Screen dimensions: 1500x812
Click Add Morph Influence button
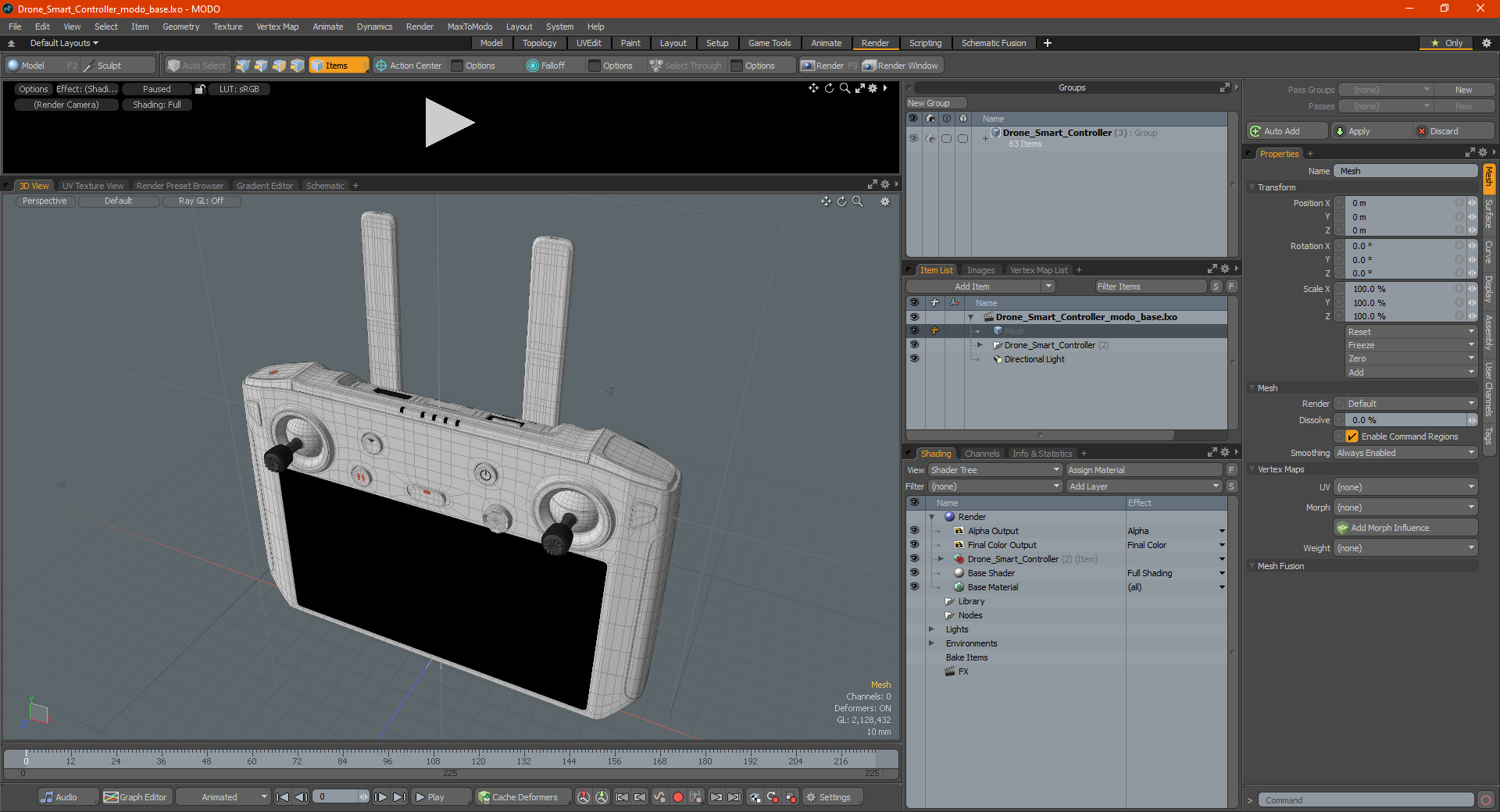tap(1405, 528)
